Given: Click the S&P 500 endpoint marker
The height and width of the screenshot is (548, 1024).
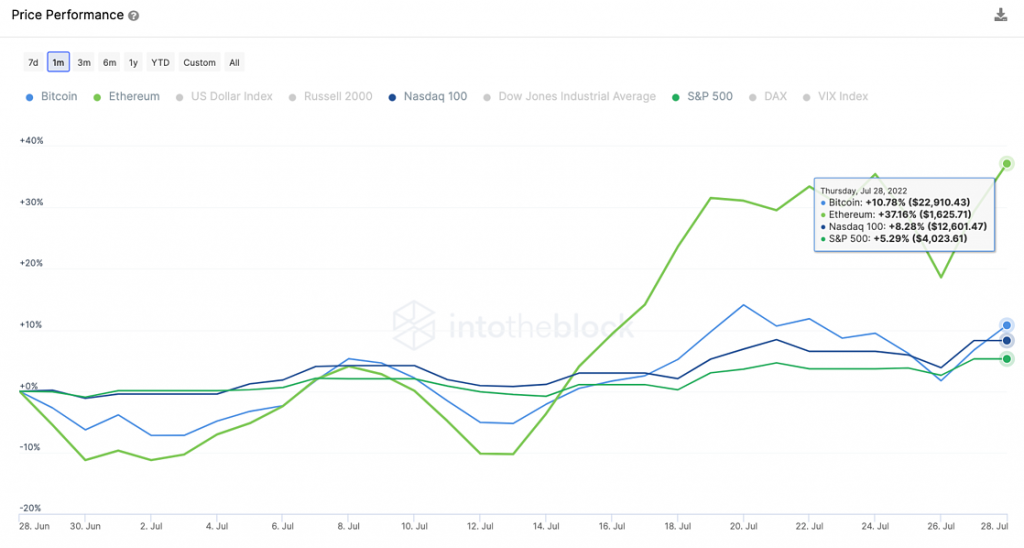Looking at the screenshot, I should point(1006,359).
